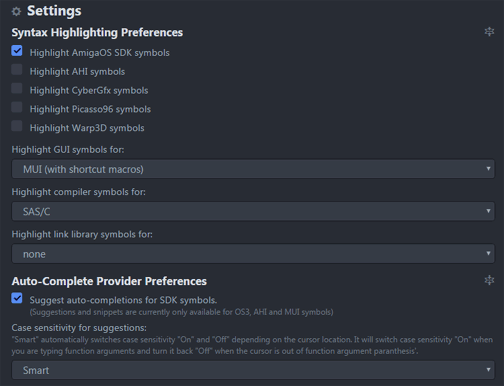Open the SAS/C compiler symbols dropdown

click(x=253, y=211)
